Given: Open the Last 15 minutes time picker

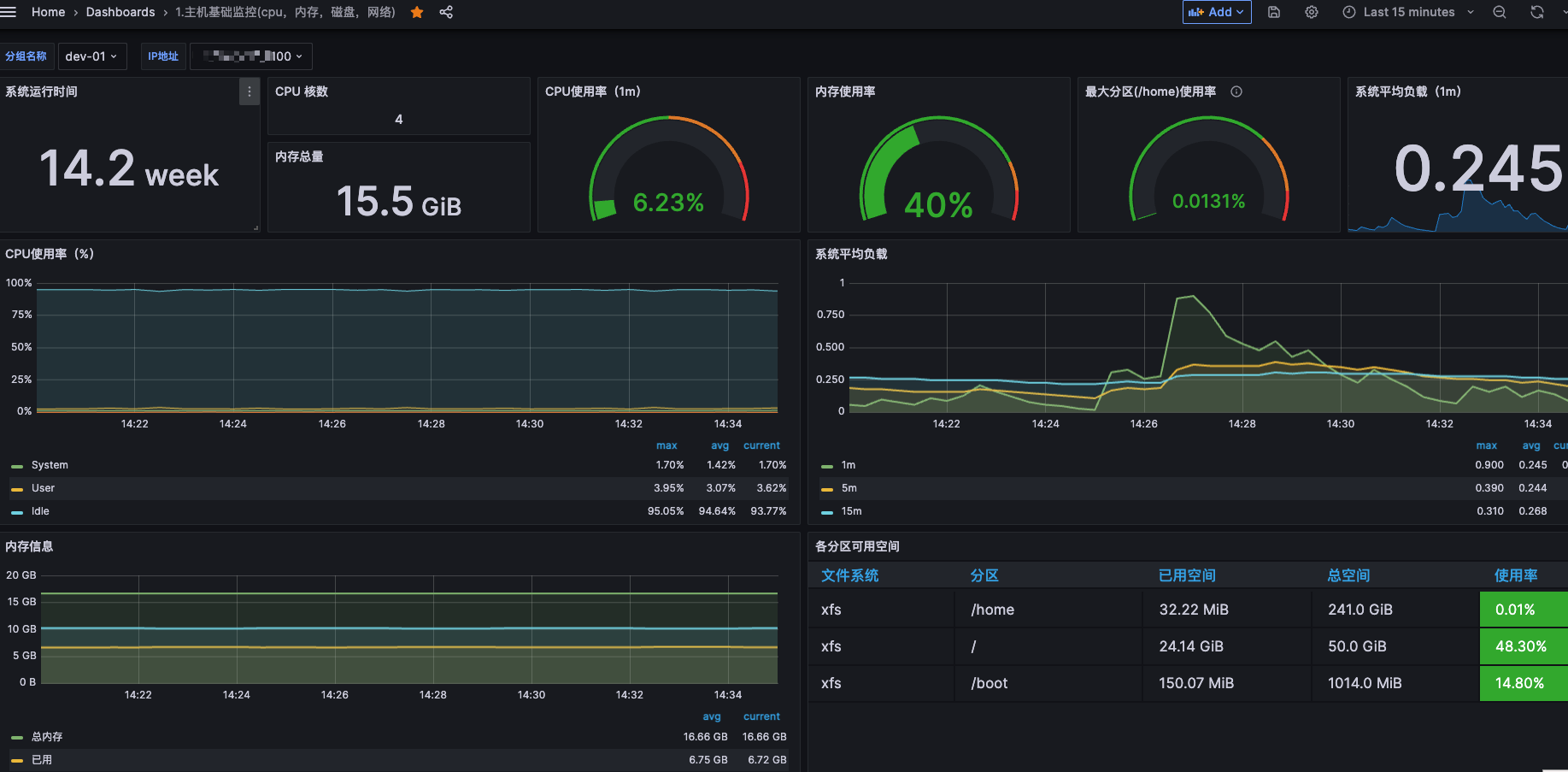Looking at the screenshot, I should point(1408,12).
